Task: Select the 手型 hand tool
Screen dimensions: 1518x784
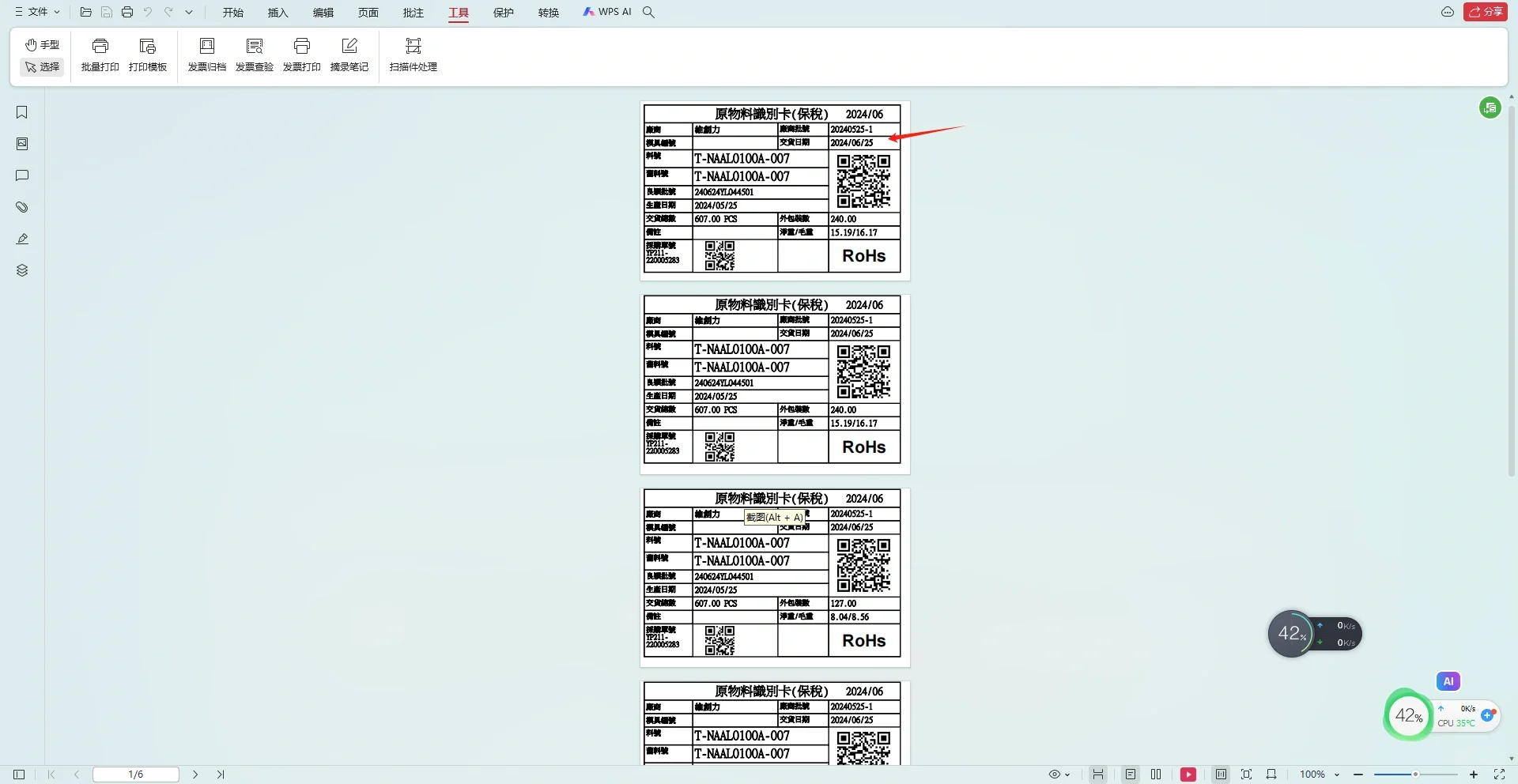Action: point(42,45)
